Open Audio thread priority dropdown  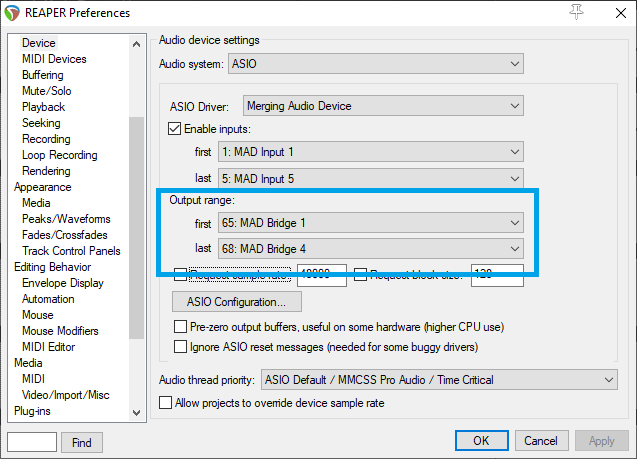[439, 380]
